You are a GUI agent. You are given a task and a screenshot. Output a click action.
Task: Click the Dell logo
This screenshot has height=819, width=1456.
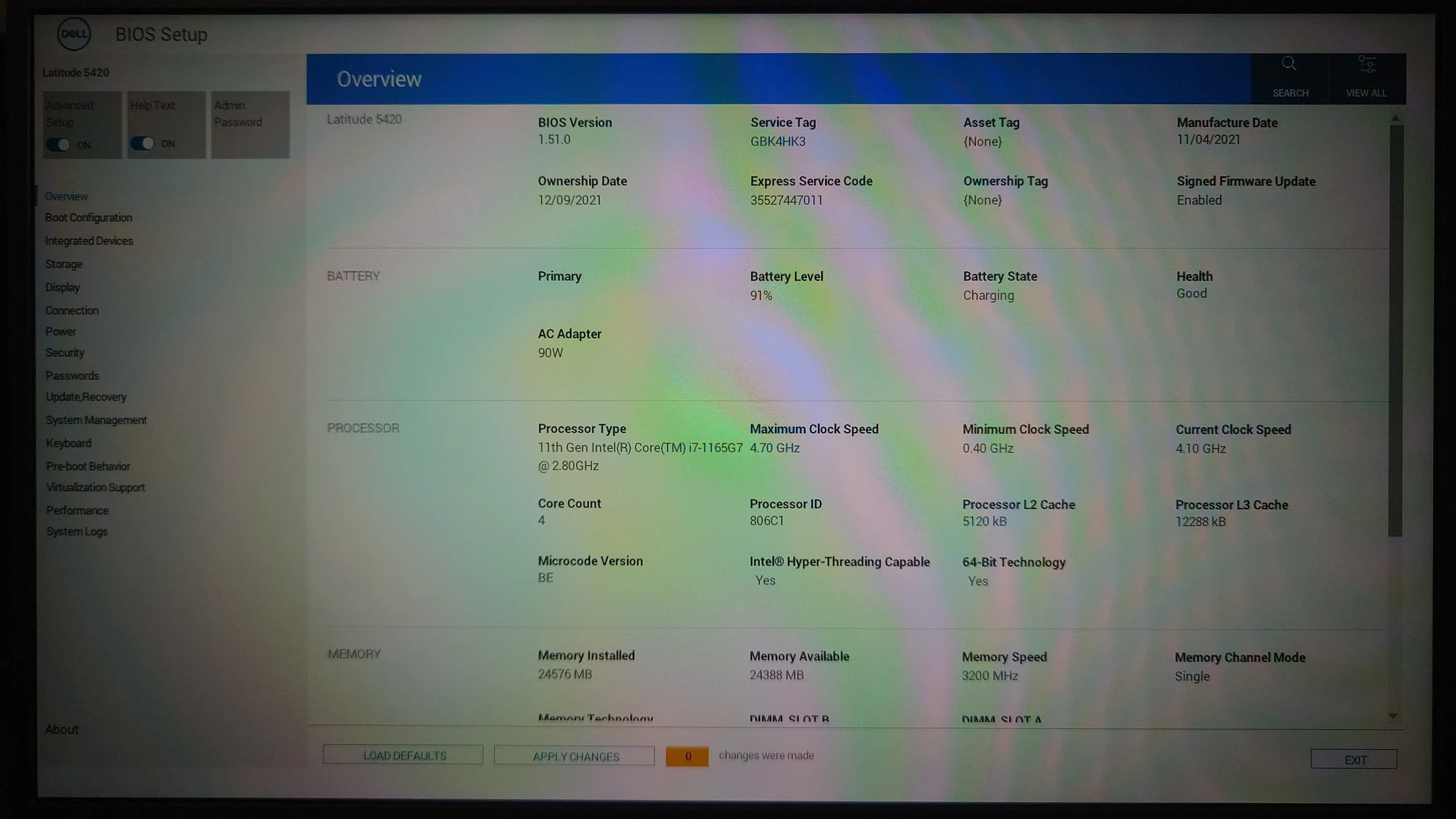pos(74,34)
